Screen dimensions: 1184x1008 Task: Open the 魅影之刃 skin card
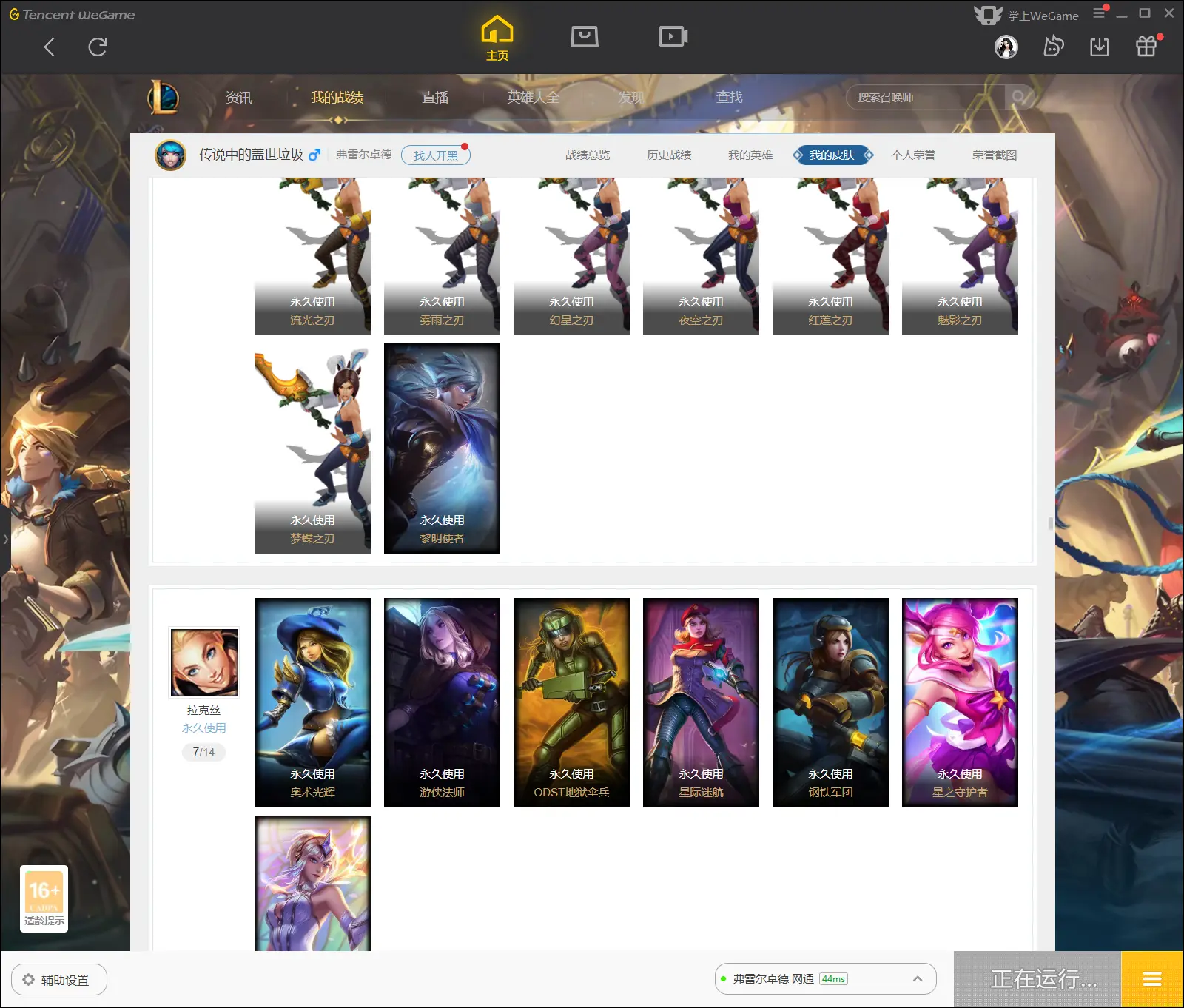click(x=960, y=256)
